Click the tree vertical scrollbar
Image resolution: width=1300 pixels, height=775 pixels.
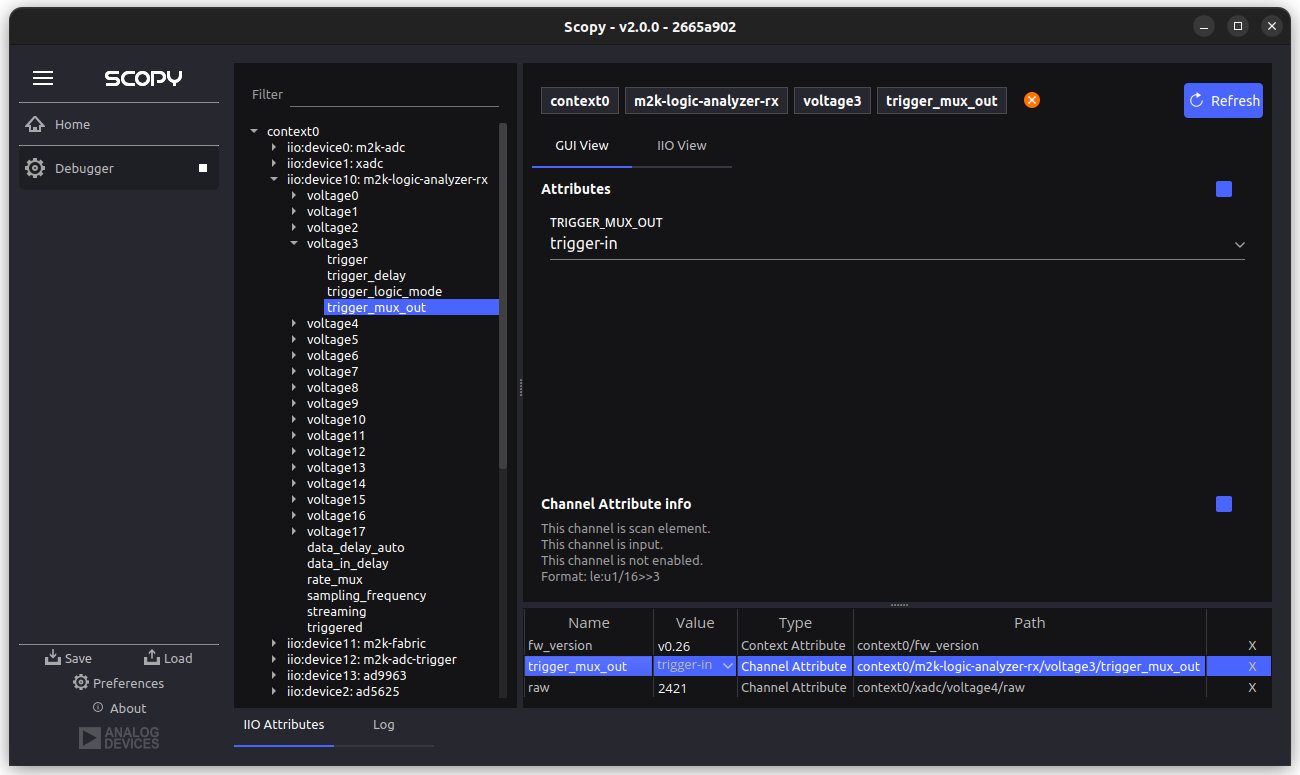[x=503, y=296]
